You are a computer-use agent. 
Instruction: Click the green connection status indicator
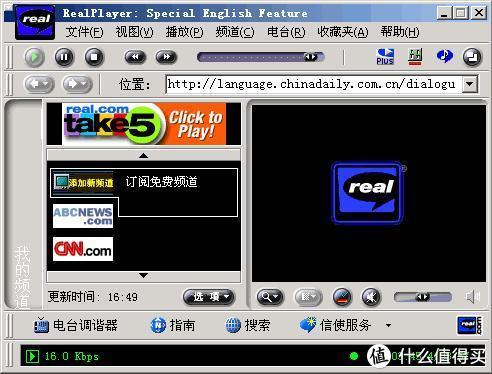(x=354, y=356)
